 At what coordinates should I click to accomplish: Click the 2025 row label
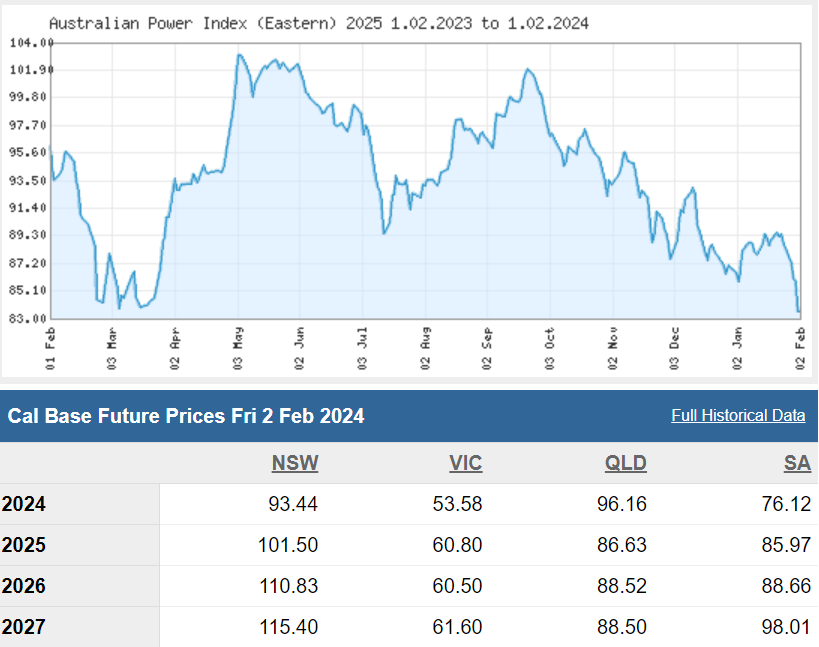[24, 545]
